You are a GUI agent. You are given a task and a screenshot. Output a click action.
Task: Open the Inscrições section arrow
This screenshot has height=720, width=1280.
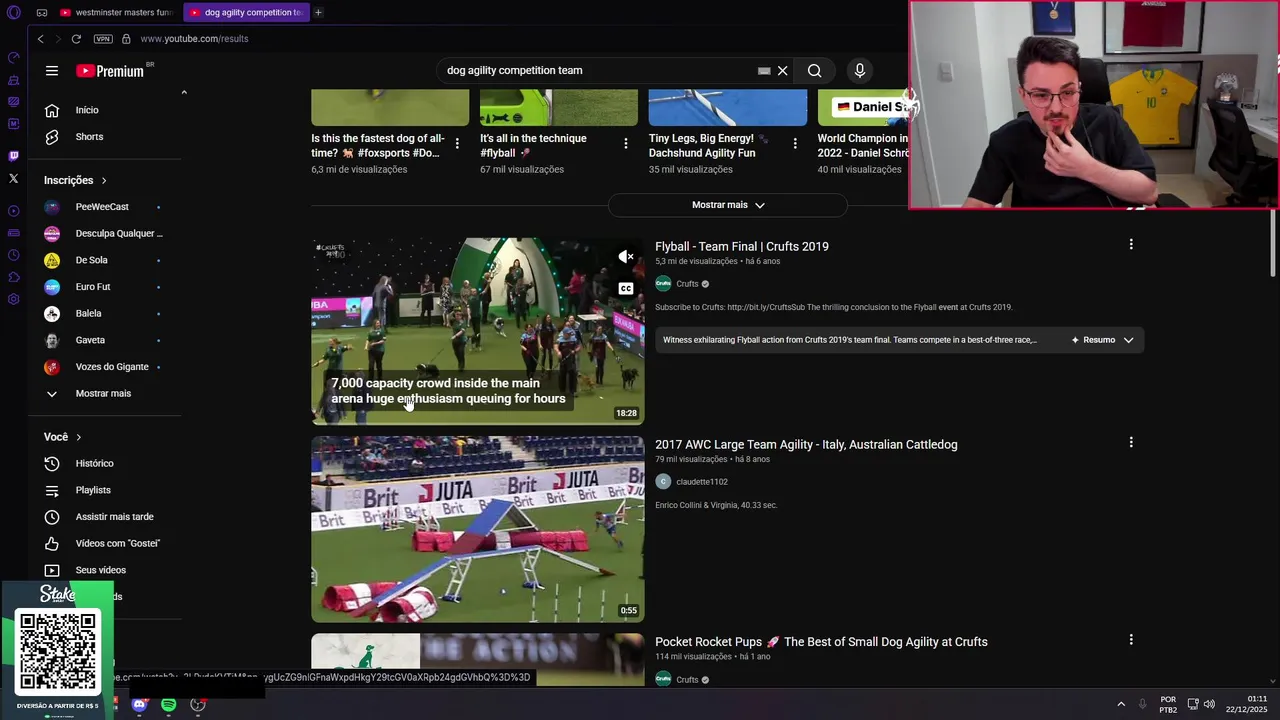click(104, 180)
